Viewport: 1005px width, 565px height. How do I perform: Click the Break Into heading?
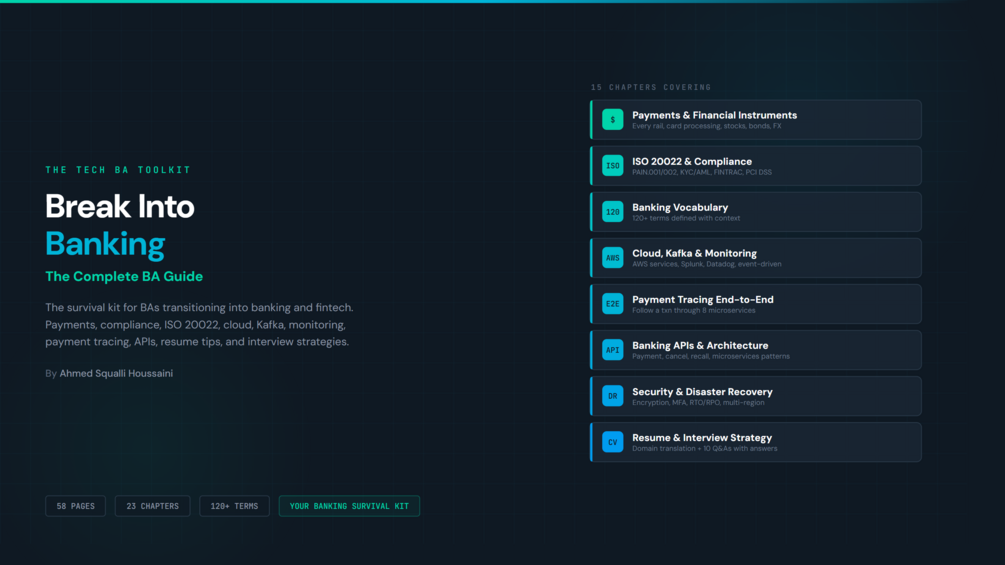coord(119,207)
